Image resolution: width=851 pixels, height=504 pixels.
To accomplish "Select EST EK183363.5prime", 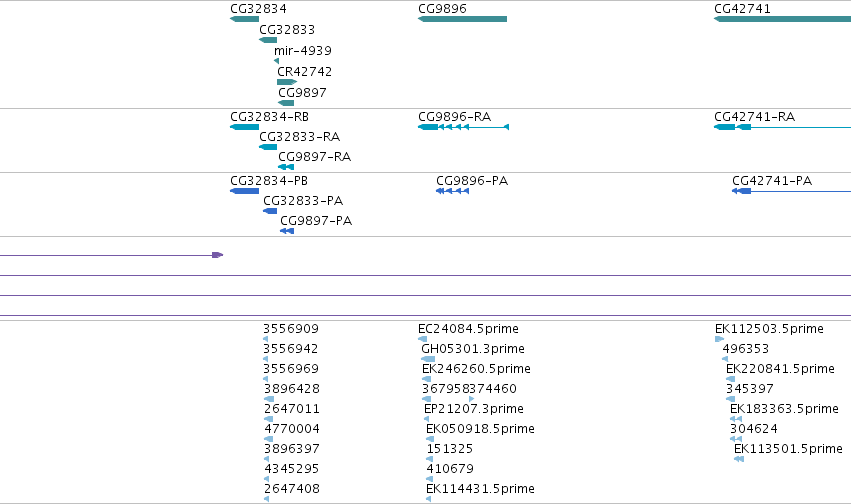I will (784, 409).
